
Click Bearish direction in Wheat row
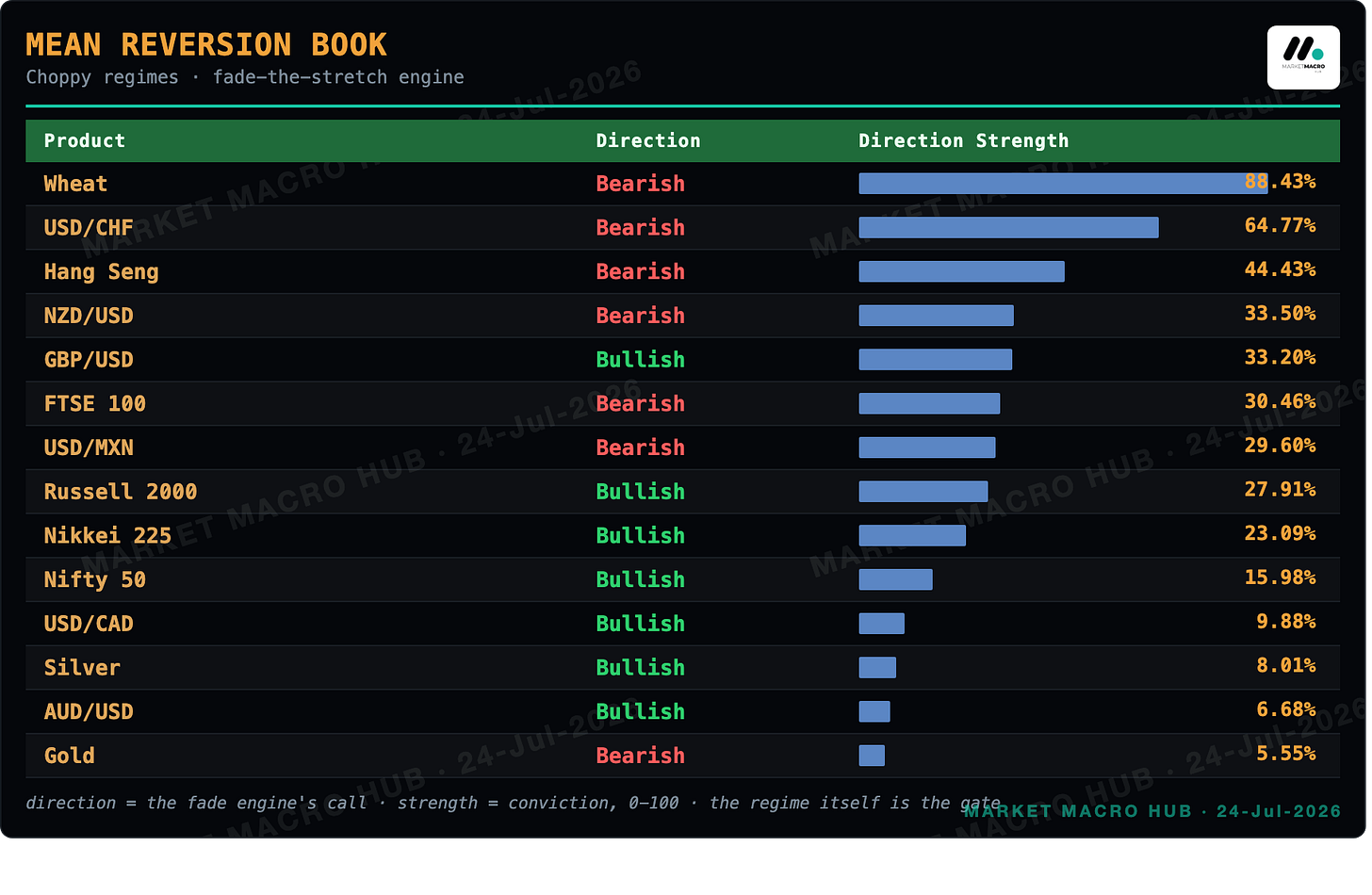[x=641, y=184]
